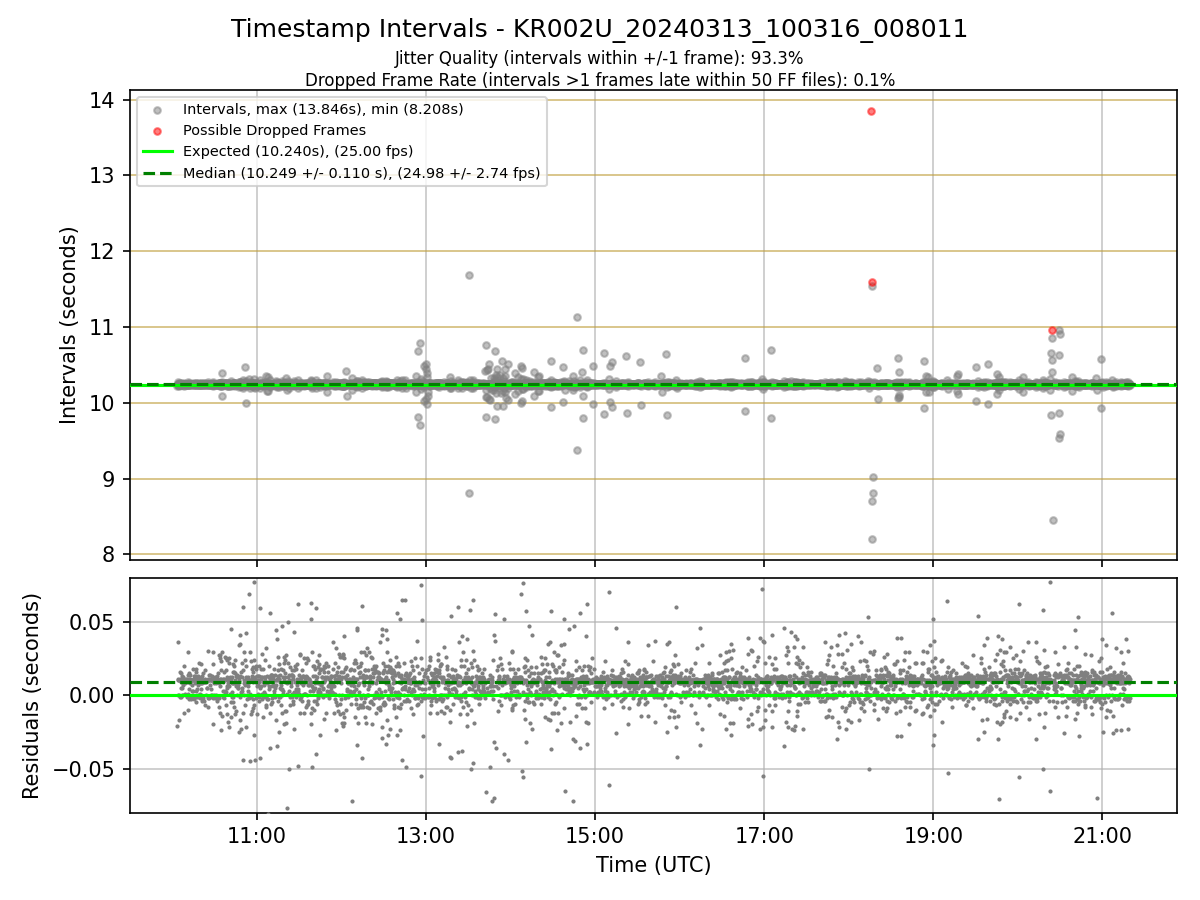
Task: Click the solid green line sample in legend
Action: (x=157, y=152)
